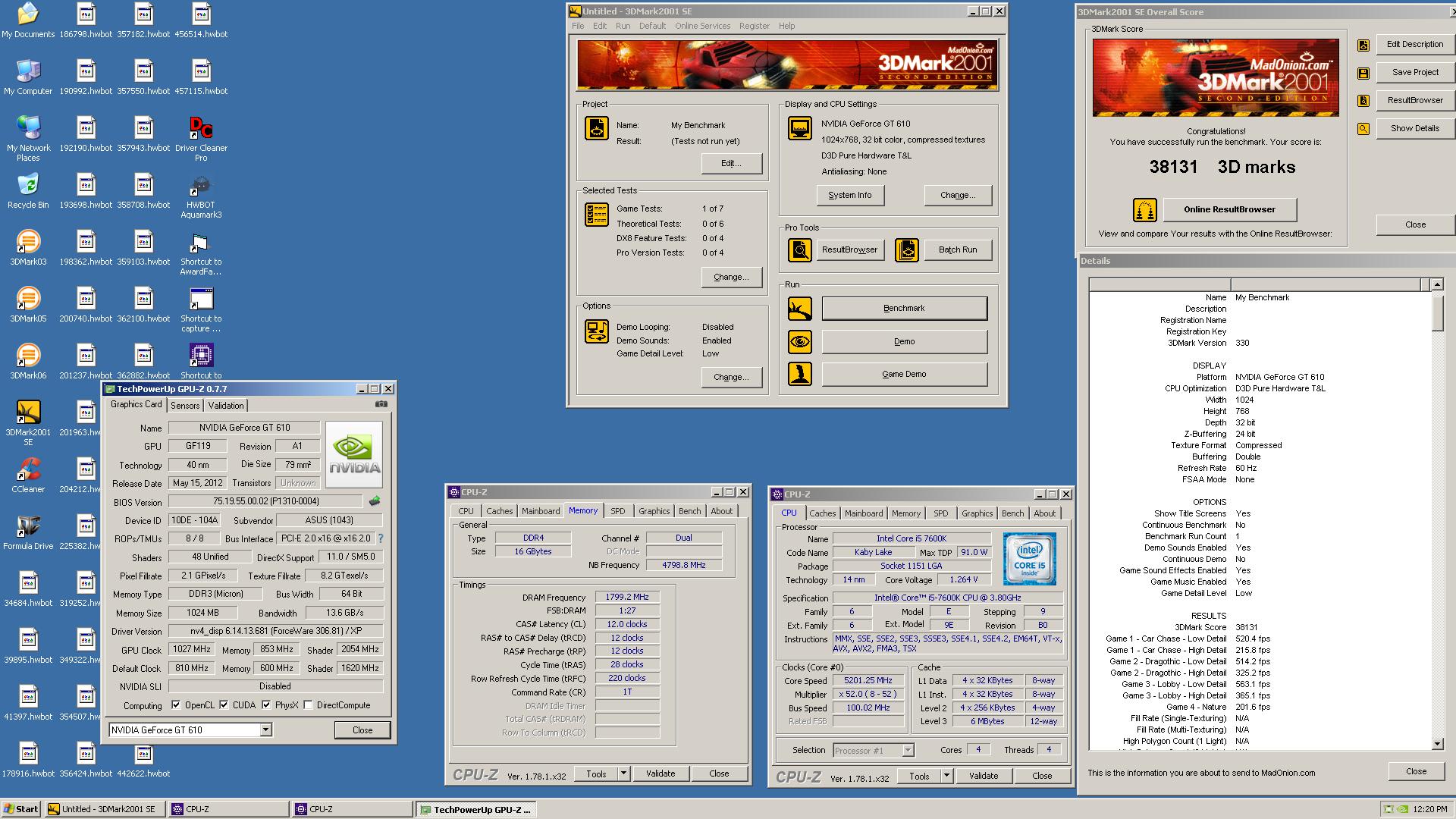Click the GPU-Z BIOS save icon

click(x=374, y=501)
